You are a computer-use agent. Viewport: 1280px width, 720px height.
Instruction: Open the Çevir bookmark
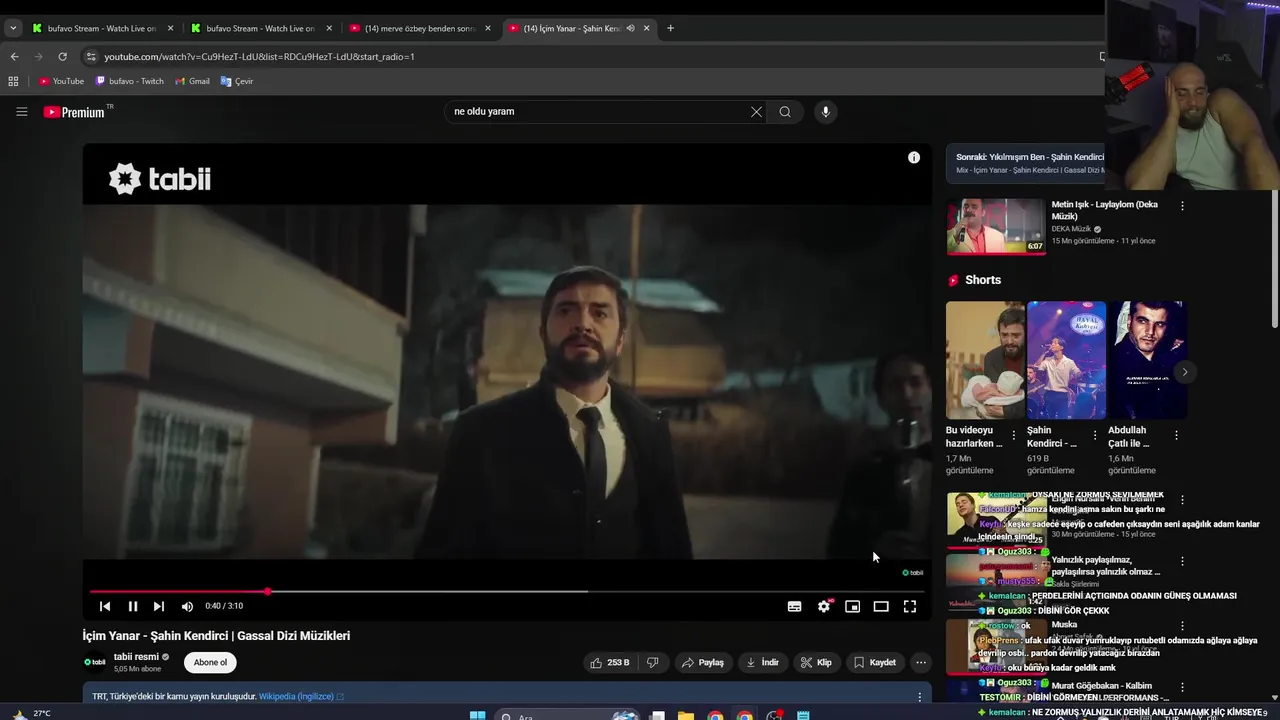237,81
